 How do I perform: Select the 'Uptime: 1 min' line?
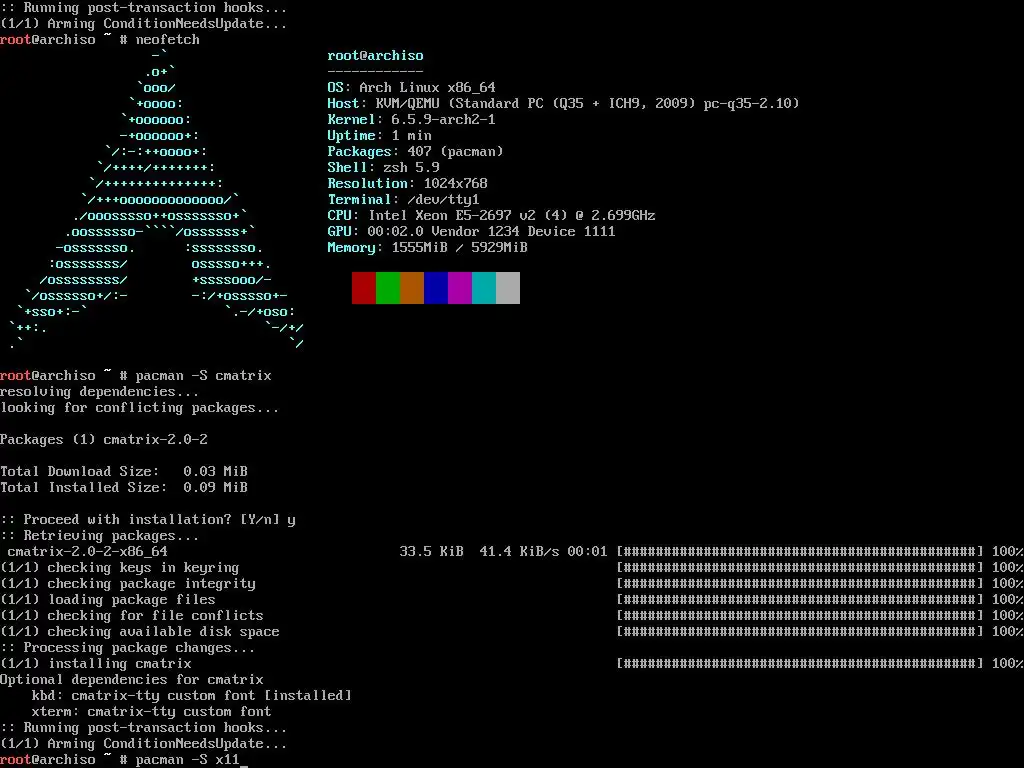point(379,135)
